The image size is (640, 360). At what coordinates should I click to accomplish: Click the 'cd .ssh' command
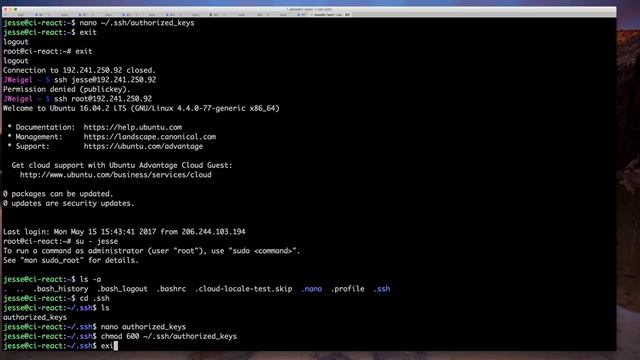tap(94, 298)
